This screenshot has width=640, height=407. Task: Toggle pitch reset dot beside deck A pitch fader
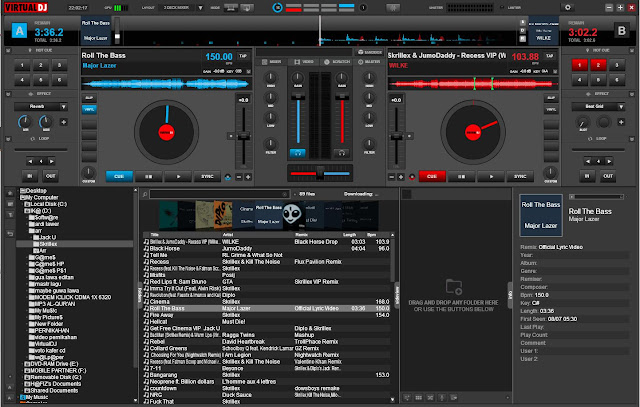click(231, 136)
